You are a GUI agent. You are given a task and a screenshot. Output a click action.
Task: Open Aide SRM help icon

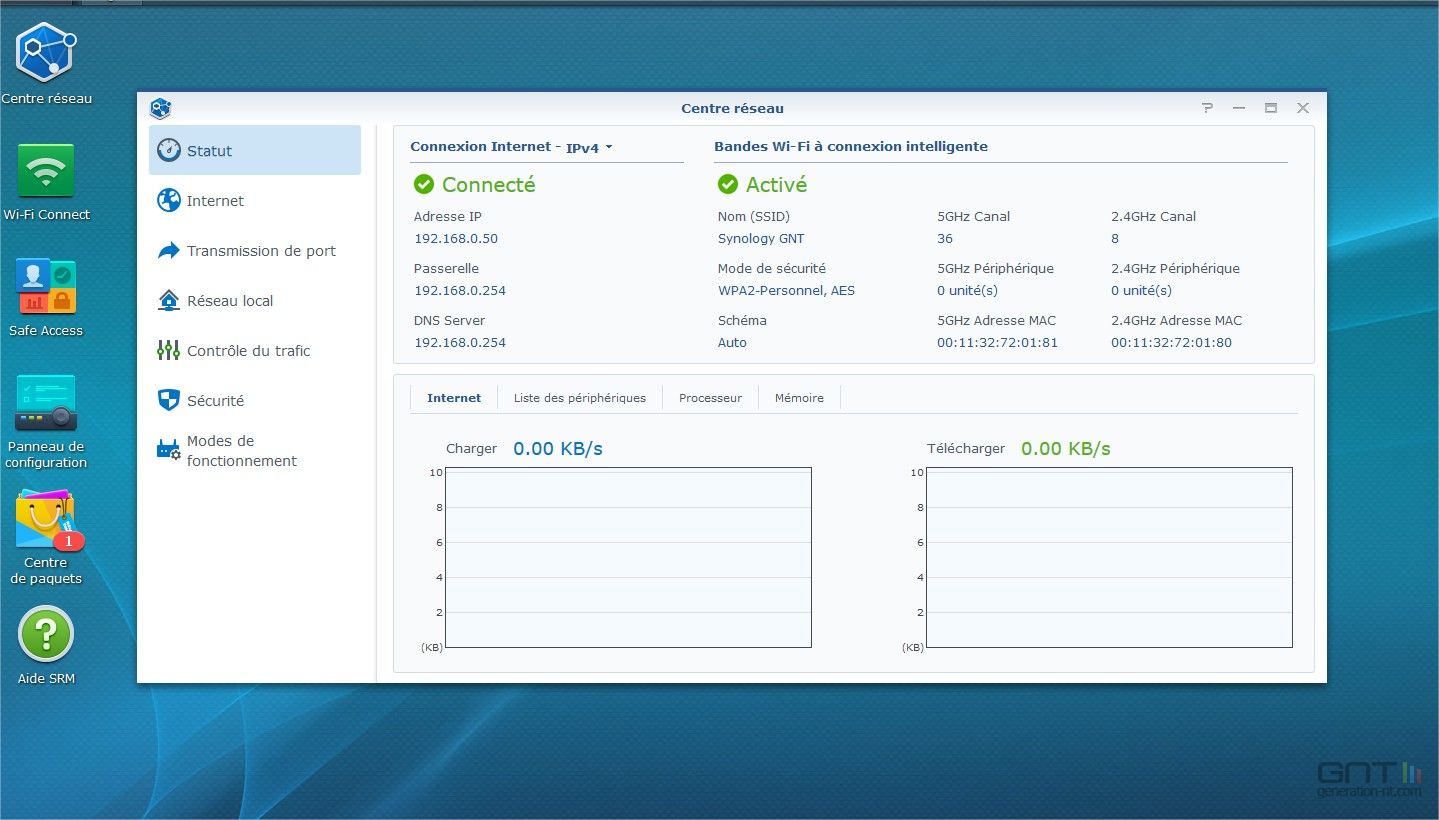(x=46, y=635)
